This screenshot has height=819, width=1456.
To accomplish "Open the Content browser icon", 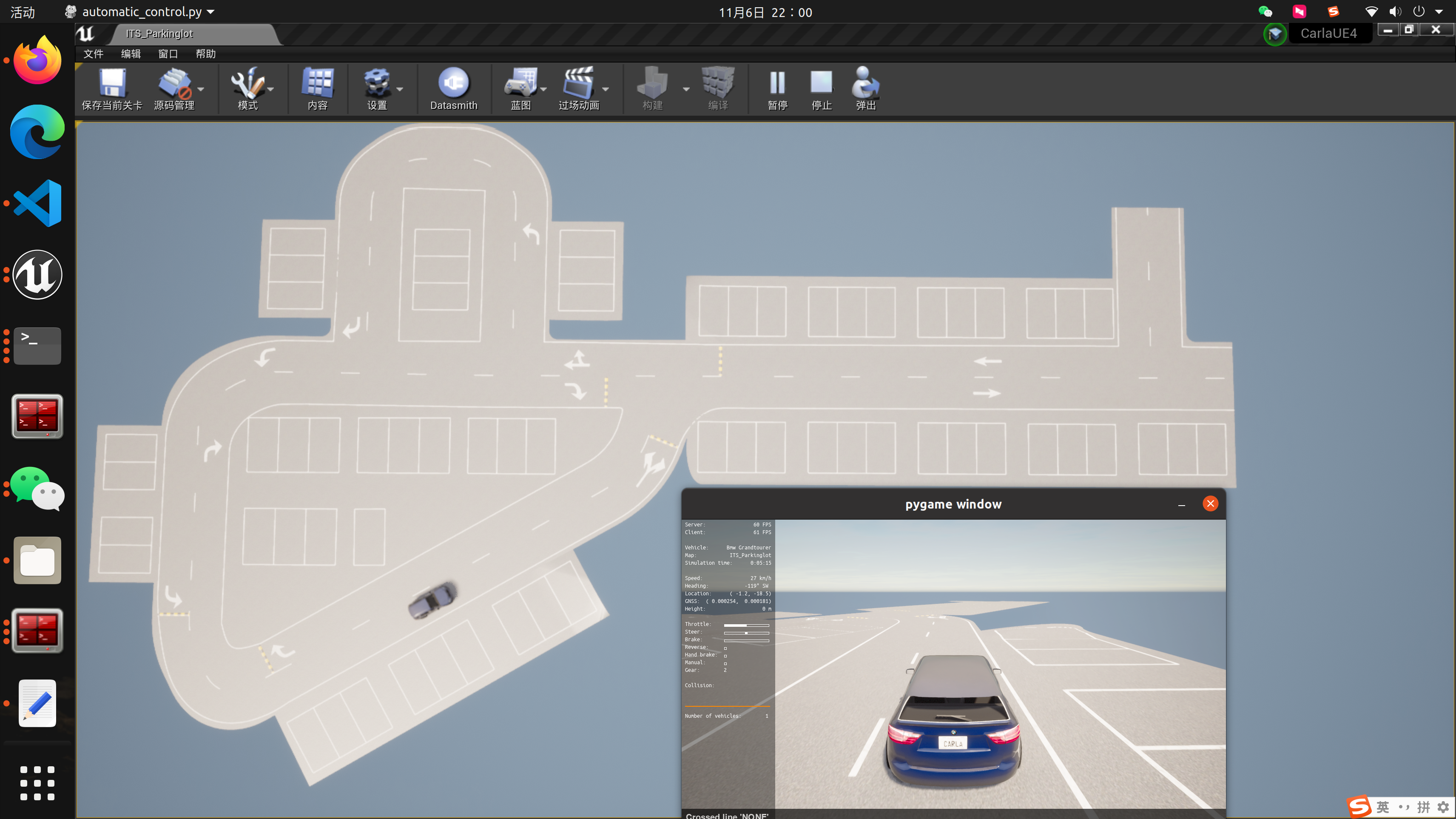I will (x=318, y=83).
